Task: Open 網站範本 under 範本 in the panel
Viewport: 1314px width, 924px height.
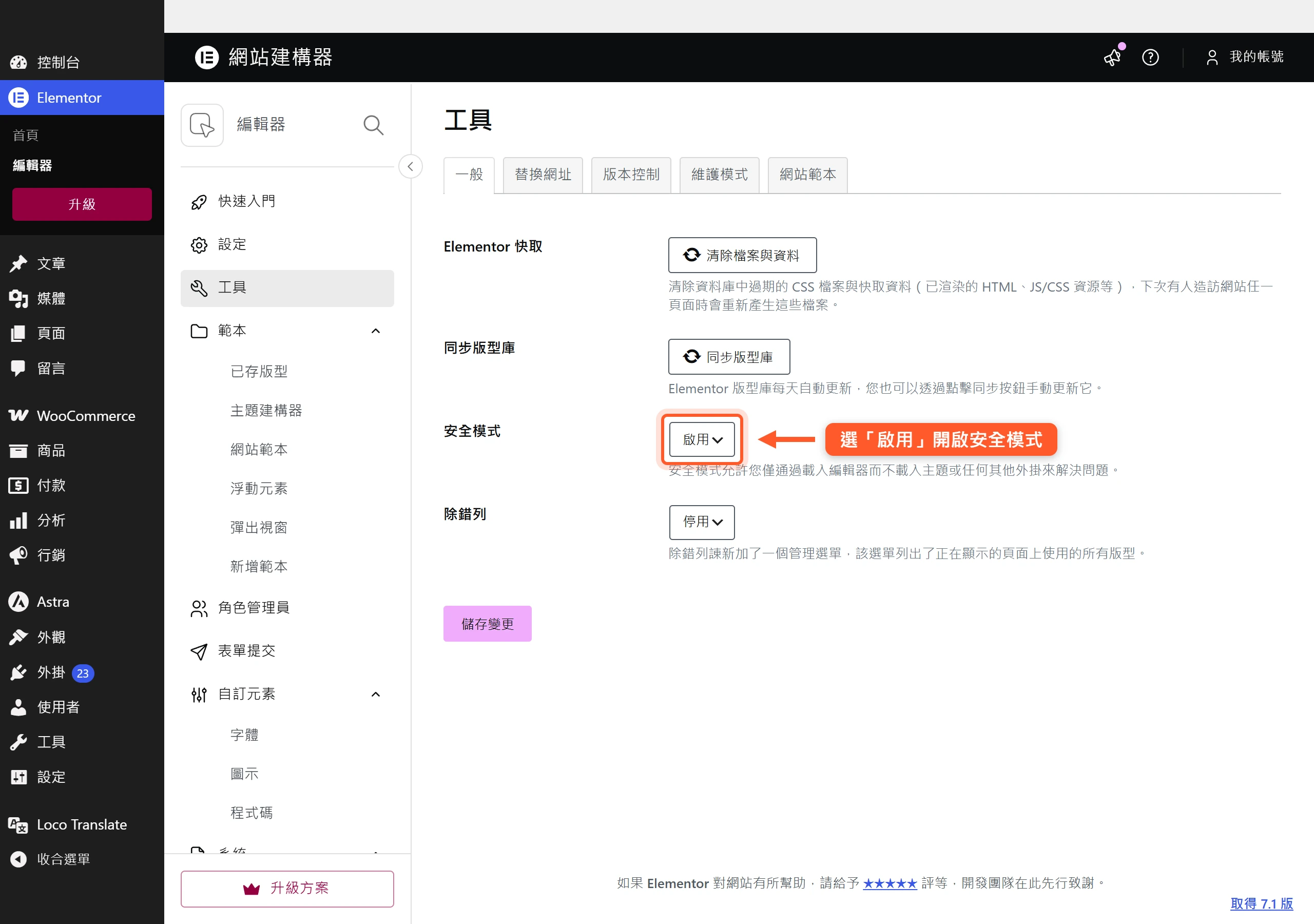Action: coord(259,449)
